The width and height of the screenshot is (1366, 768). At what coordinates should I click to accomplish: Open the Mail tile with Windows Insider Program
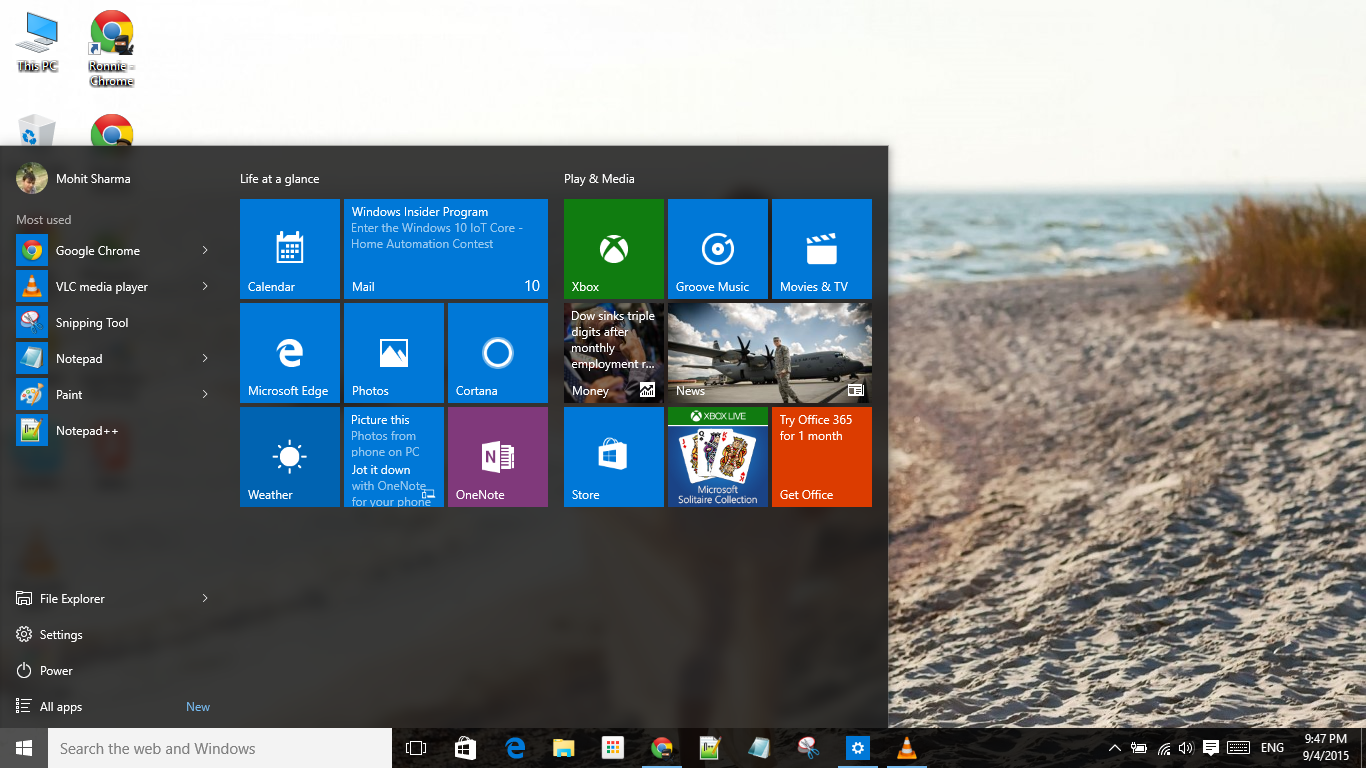pyautogui.click(x=446, y=249)
